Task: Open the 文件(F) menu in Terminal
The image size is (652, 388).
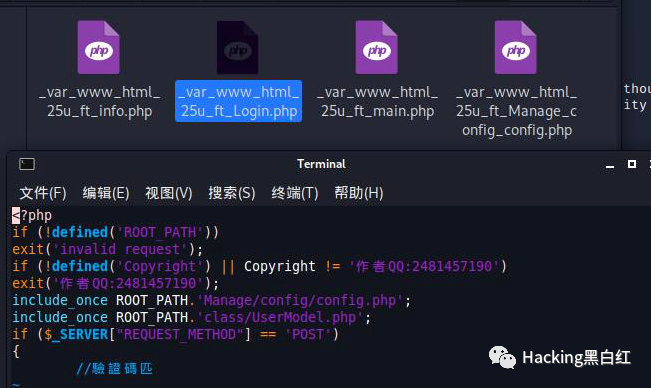Action: point(43,193)
